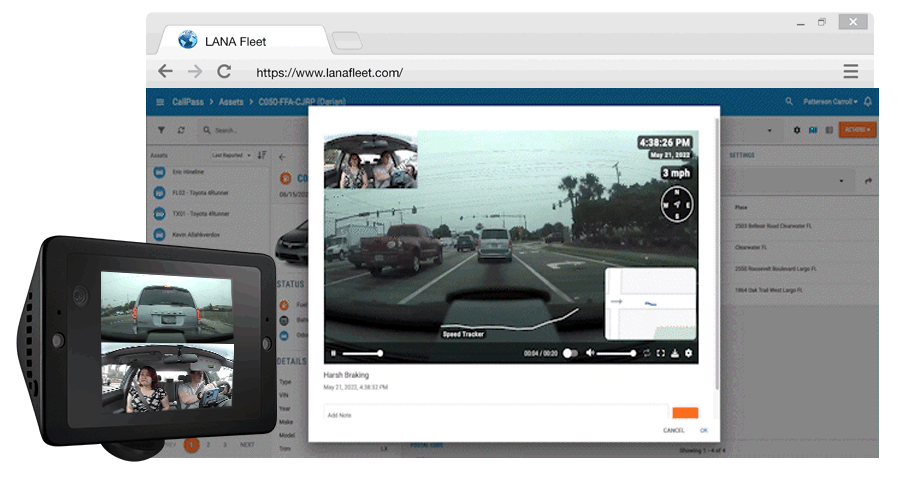Image resolution: width=910 pixels, height=488 pixels.
Task: Expand the orange Actions dropdown button
Action: pyautogui.click(x=858, y=130)
